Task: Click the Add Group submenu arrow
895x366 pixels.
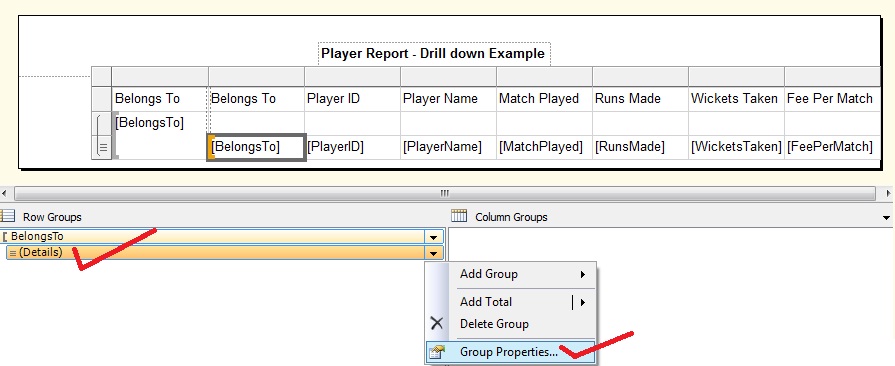Action: 583,275
